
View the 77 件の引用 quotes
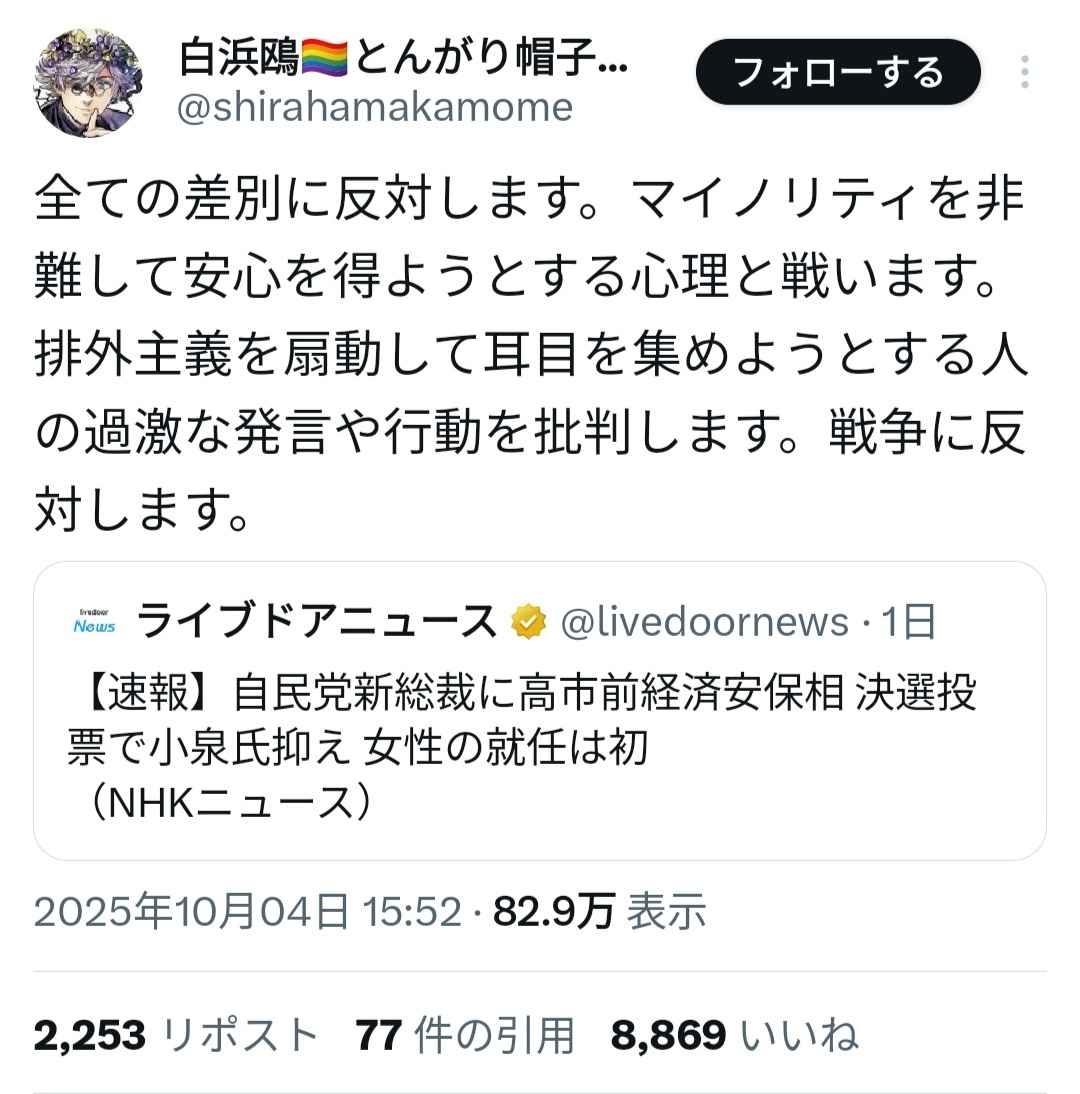tap(465, 1034)
